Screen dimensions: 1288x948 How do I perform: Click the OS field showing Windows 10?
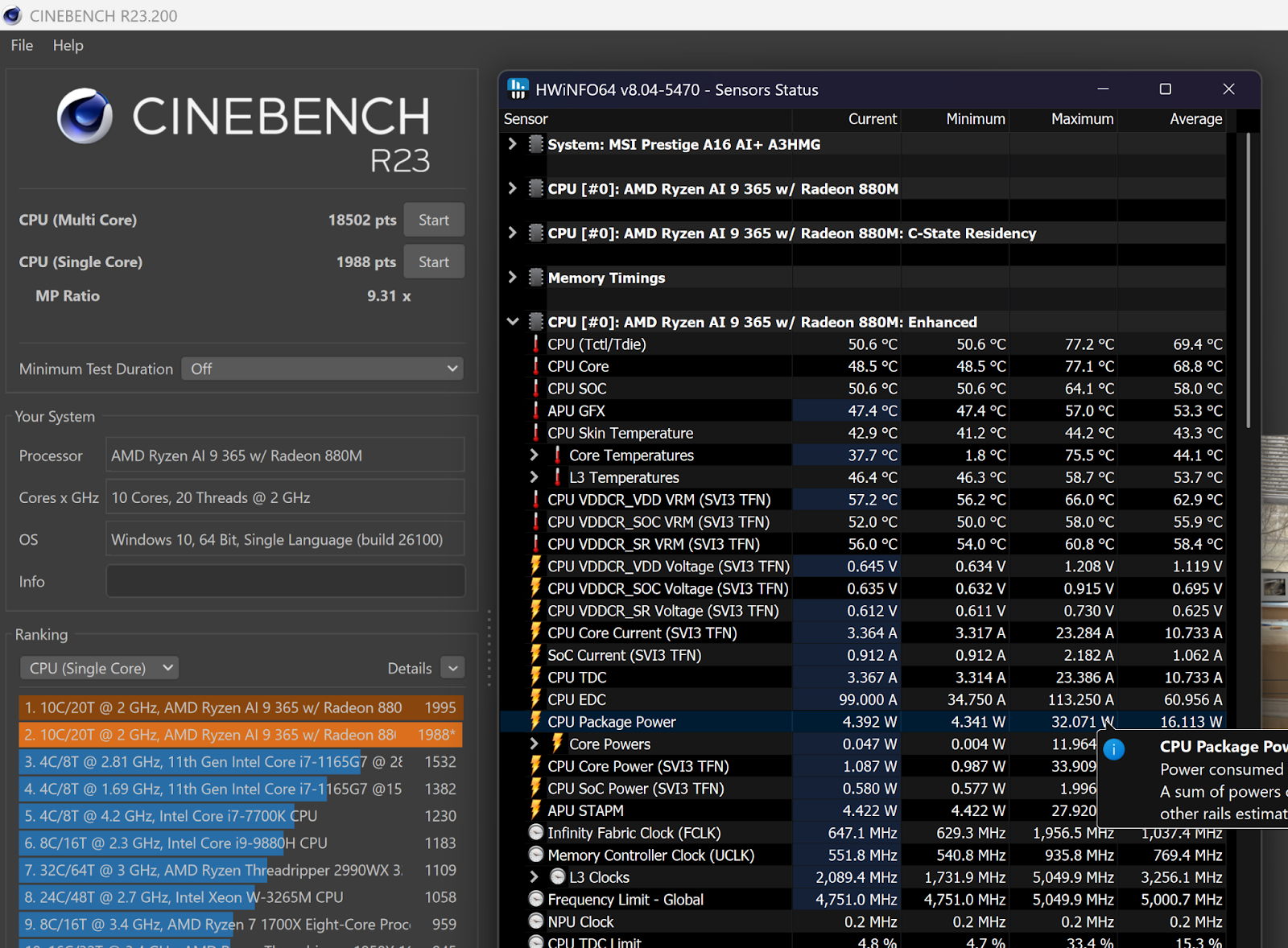pyautogui.click(x=285, y=539)
